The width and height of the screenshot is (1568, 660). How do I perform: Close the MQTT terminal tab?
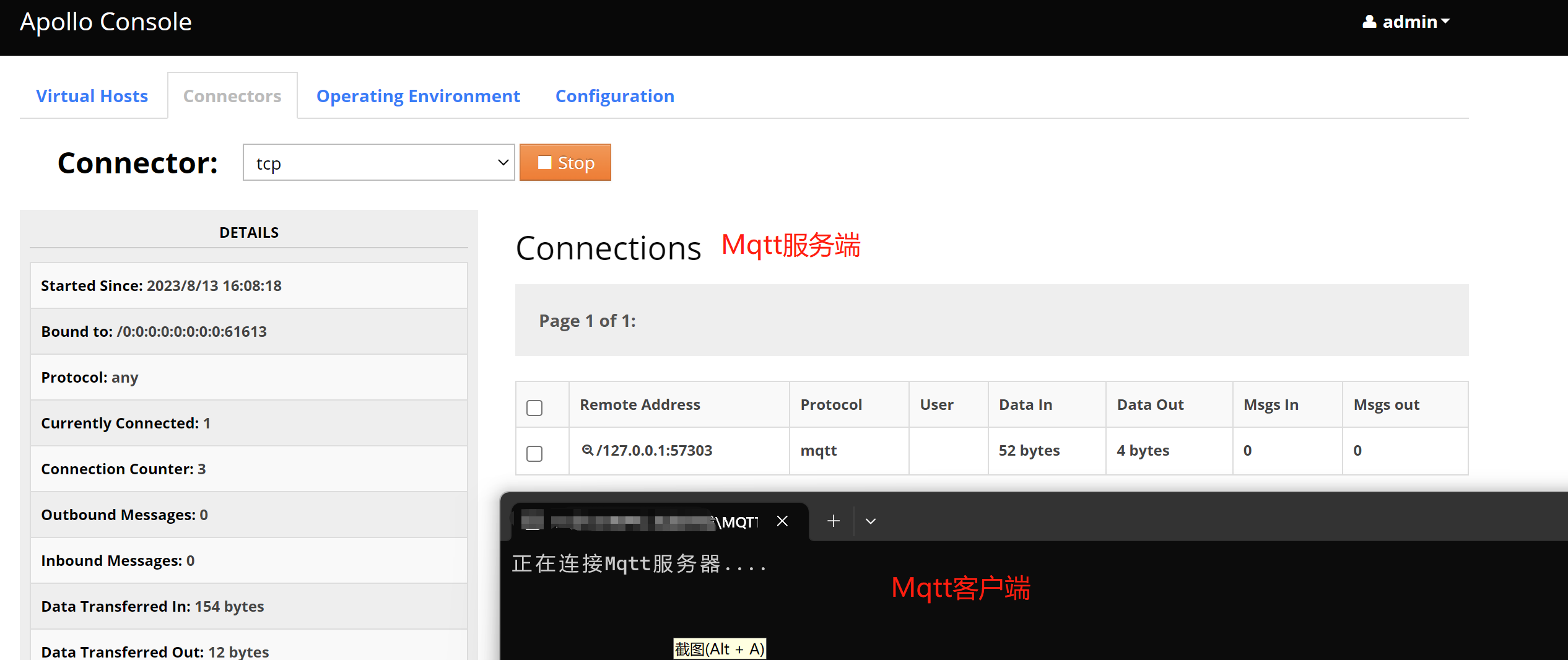point(782,521)
